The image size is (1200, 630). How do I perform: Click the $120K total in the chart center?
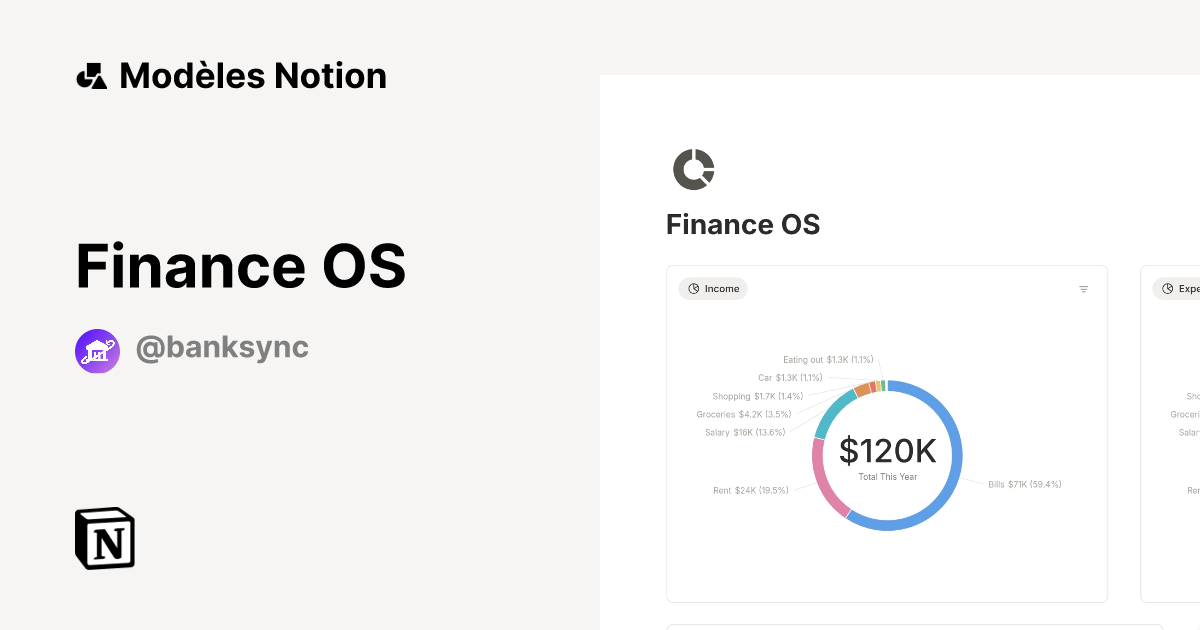(886, 452)
